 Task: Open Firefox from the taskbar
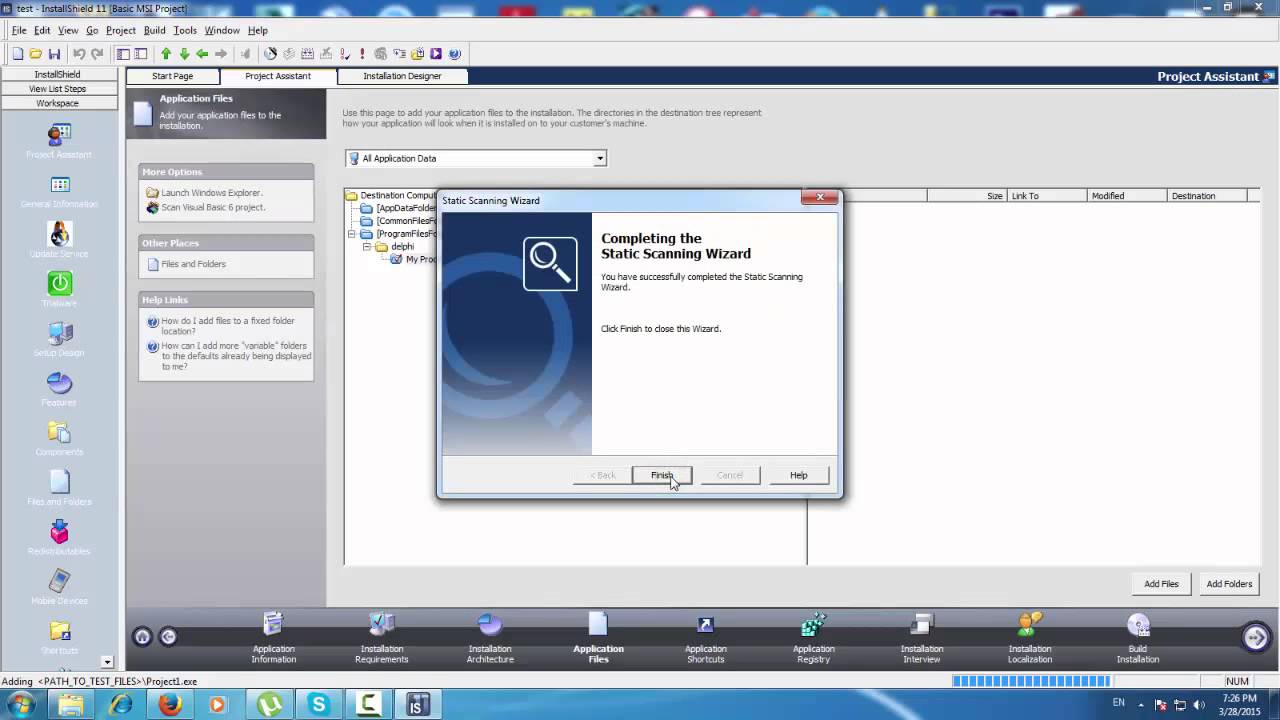[169, 704]
